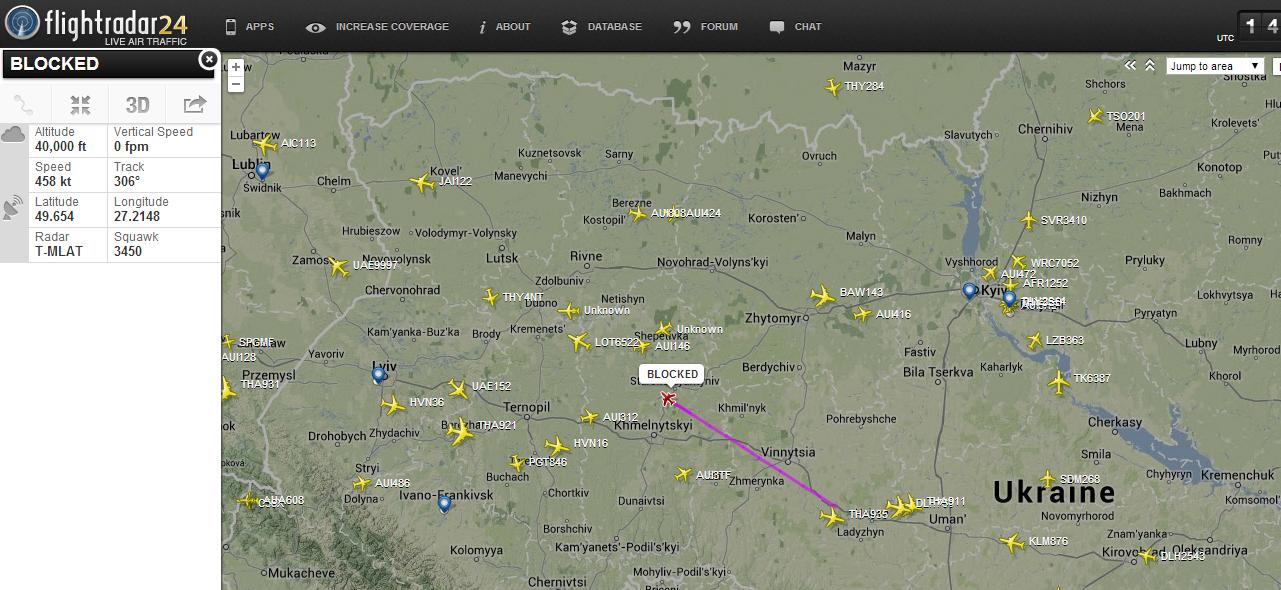
Task: Zoom in with the map plus button
Action: pos(236,67)
